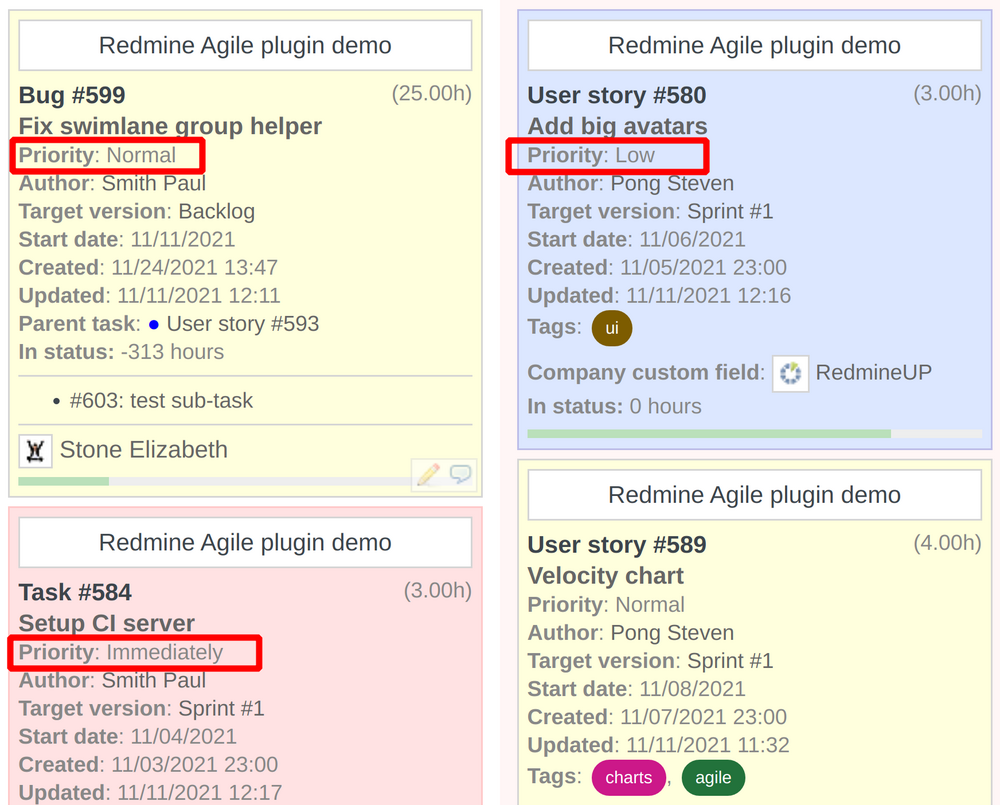The height and width of the screenshot is (805, 1000).
Task: Select the highlighted 'Priority: Immediately' field
Action: pyautogui.click(x=135, y=652)
